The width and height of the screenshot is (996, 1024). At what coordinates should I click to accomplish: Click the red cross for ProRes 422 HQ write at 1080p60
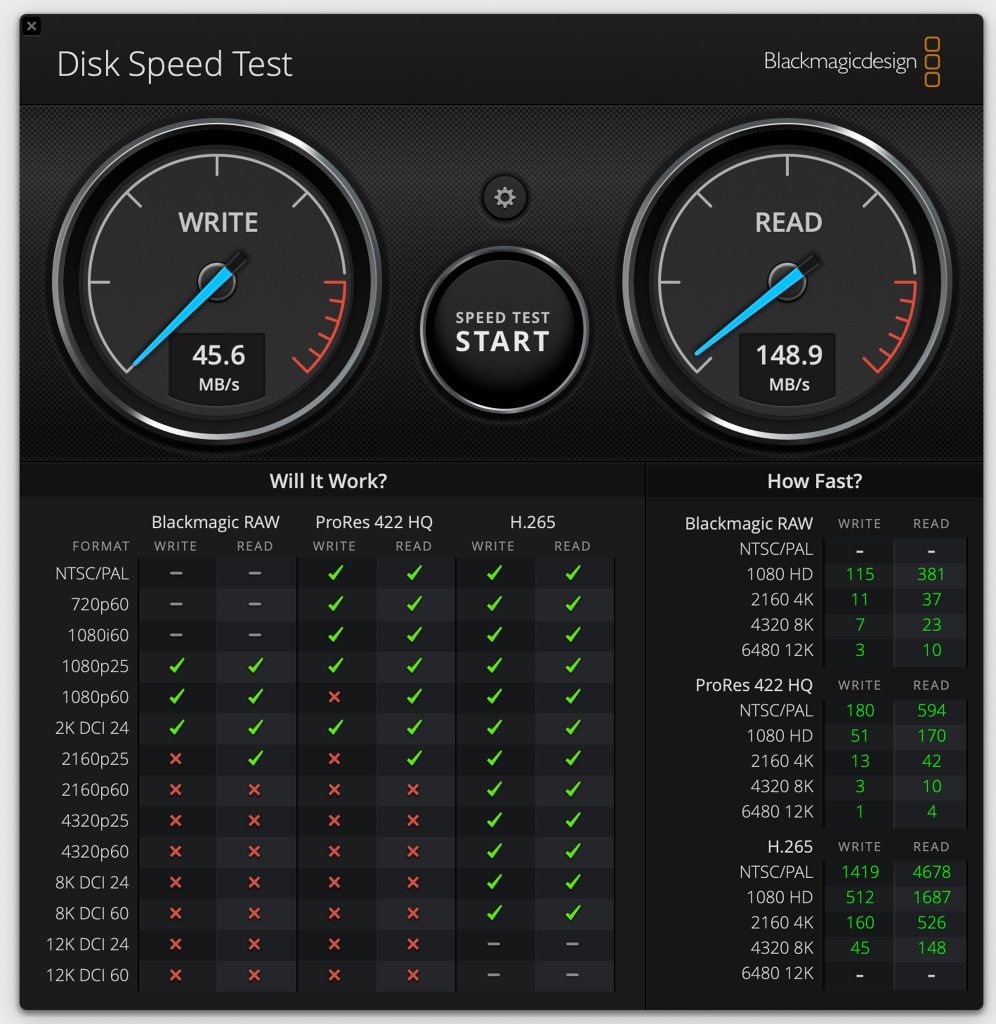point(334,697)
